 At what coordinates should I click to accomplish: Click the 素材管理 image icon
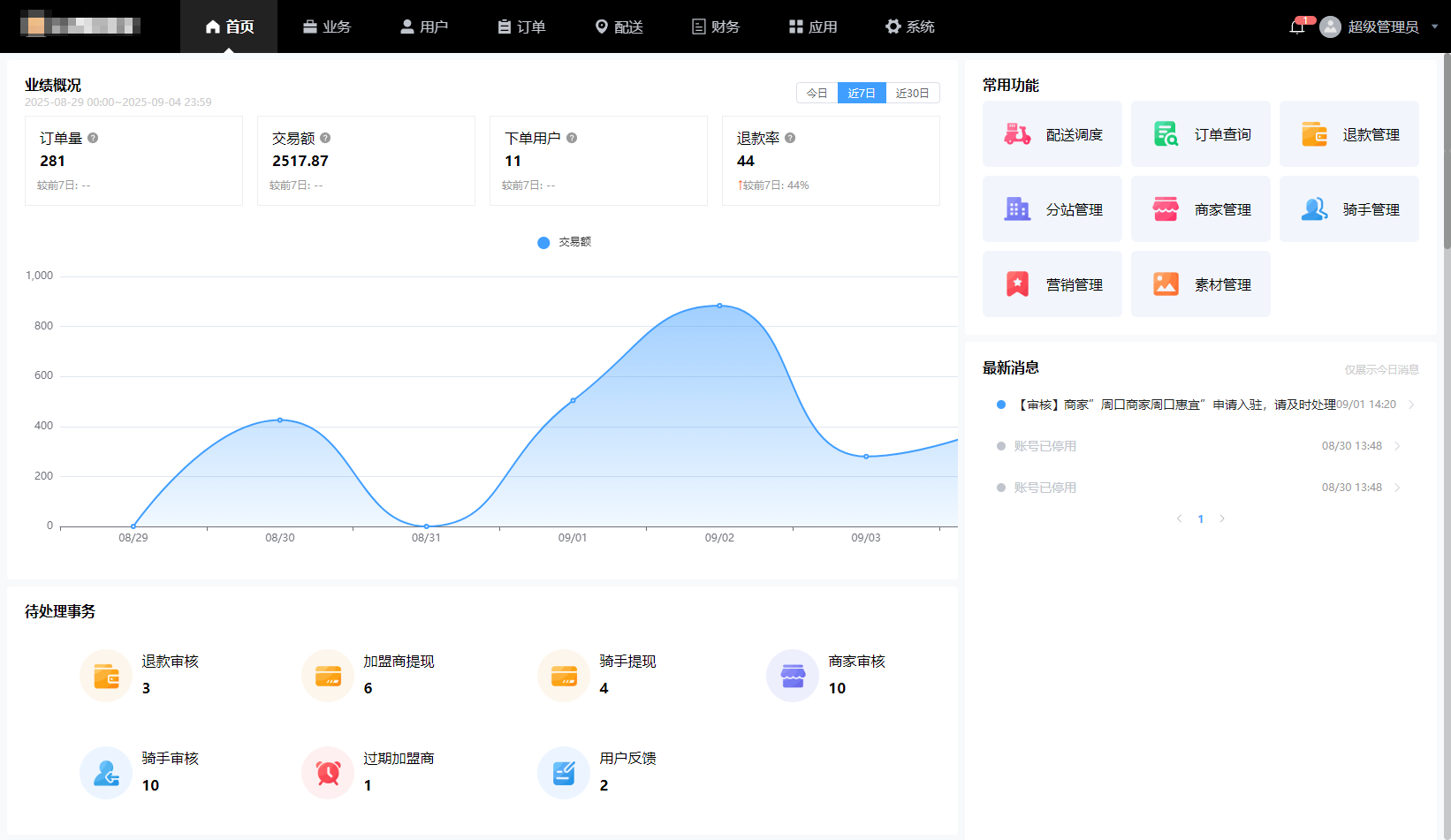(1166, 284)
